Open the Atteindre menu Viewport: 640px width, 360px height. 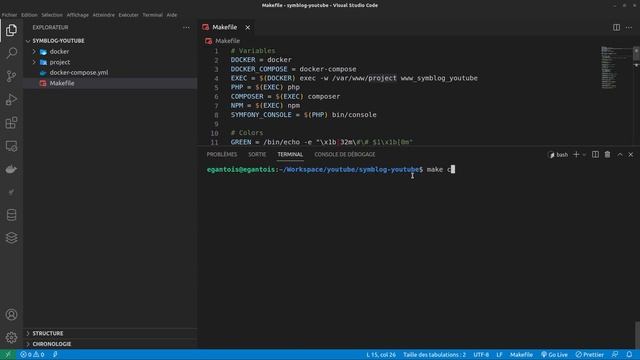pyautogui.click(x=104, y=15)
